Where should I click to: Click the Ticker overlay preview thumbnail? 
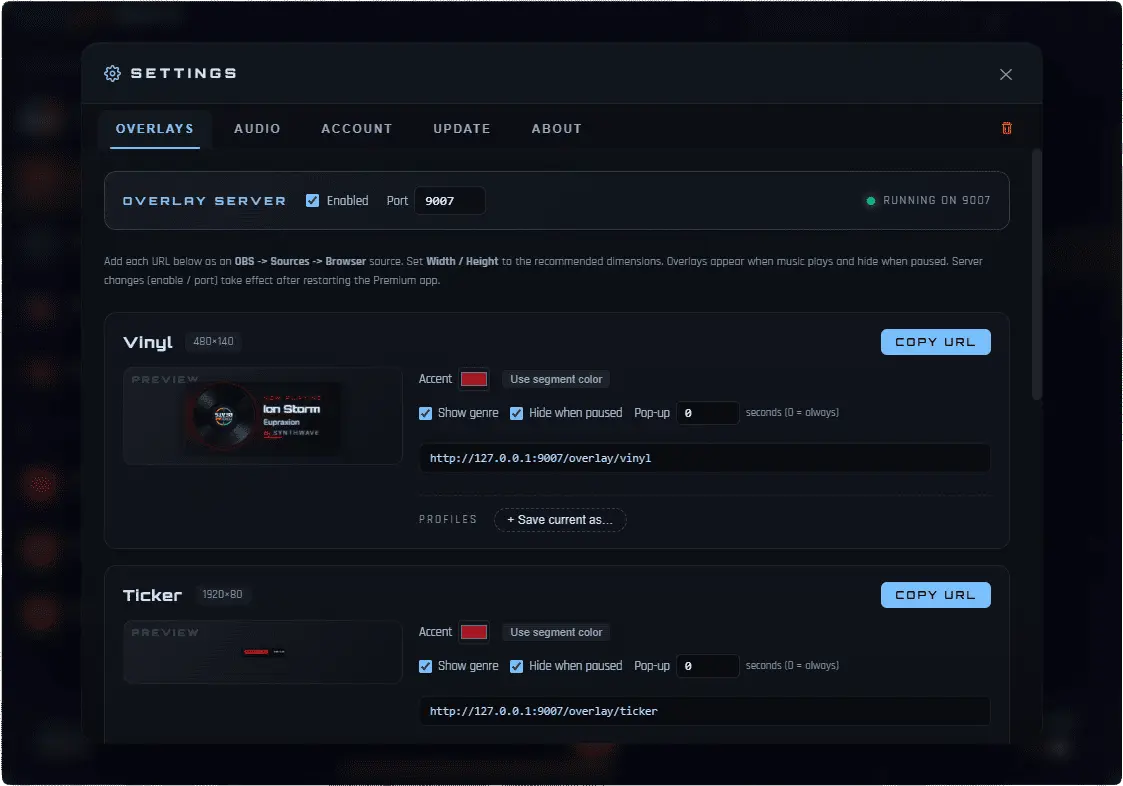(x=263, y=651)
